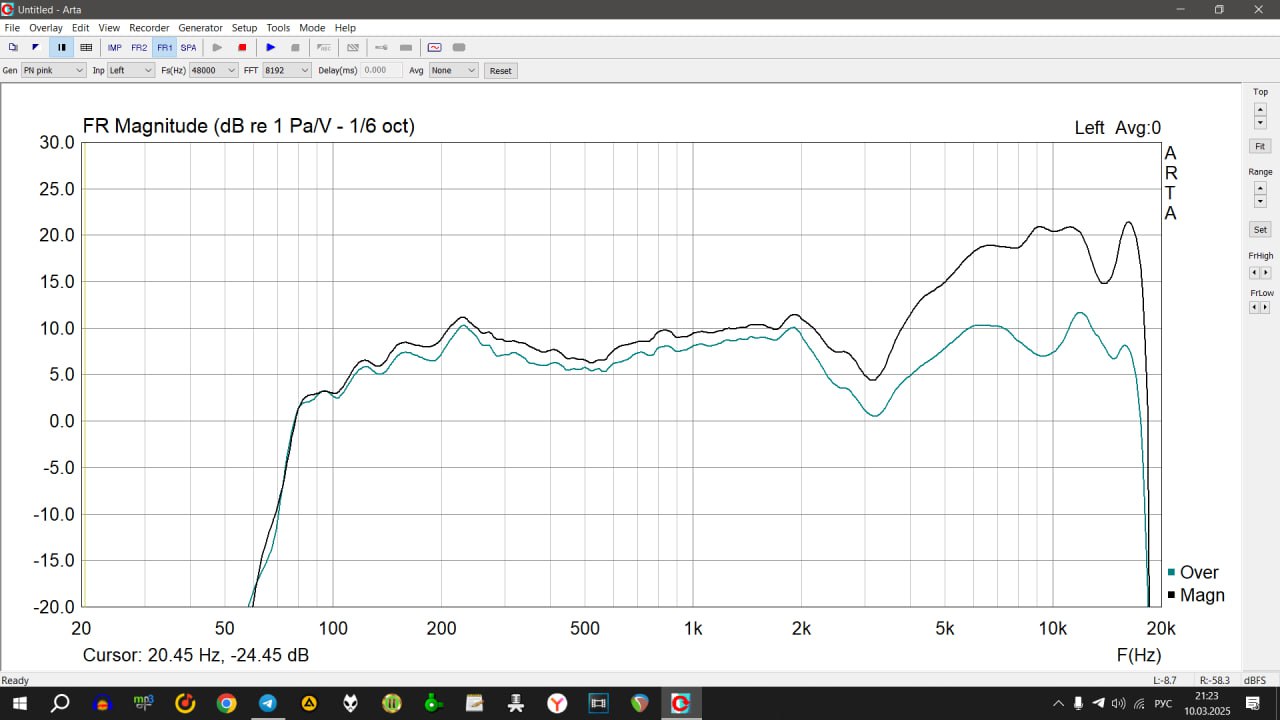Click the 'Cursor: 20.45 Hz, -24.45 dB' readout
This screenshot has width=1280, height=720.
196,655
